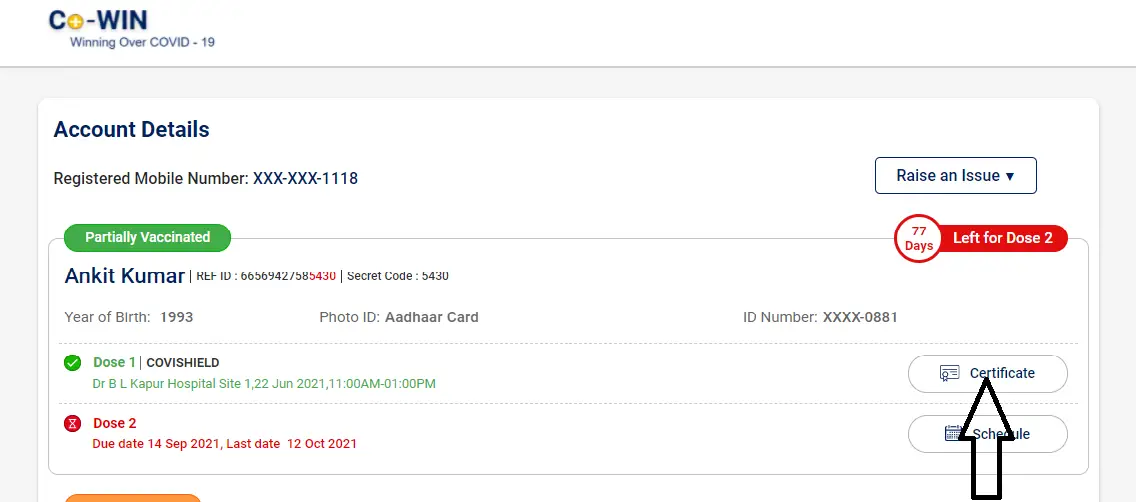Click the Dose 2 due date text
The width and height of the screenshot is (1136, 502).
click(225, 443)
